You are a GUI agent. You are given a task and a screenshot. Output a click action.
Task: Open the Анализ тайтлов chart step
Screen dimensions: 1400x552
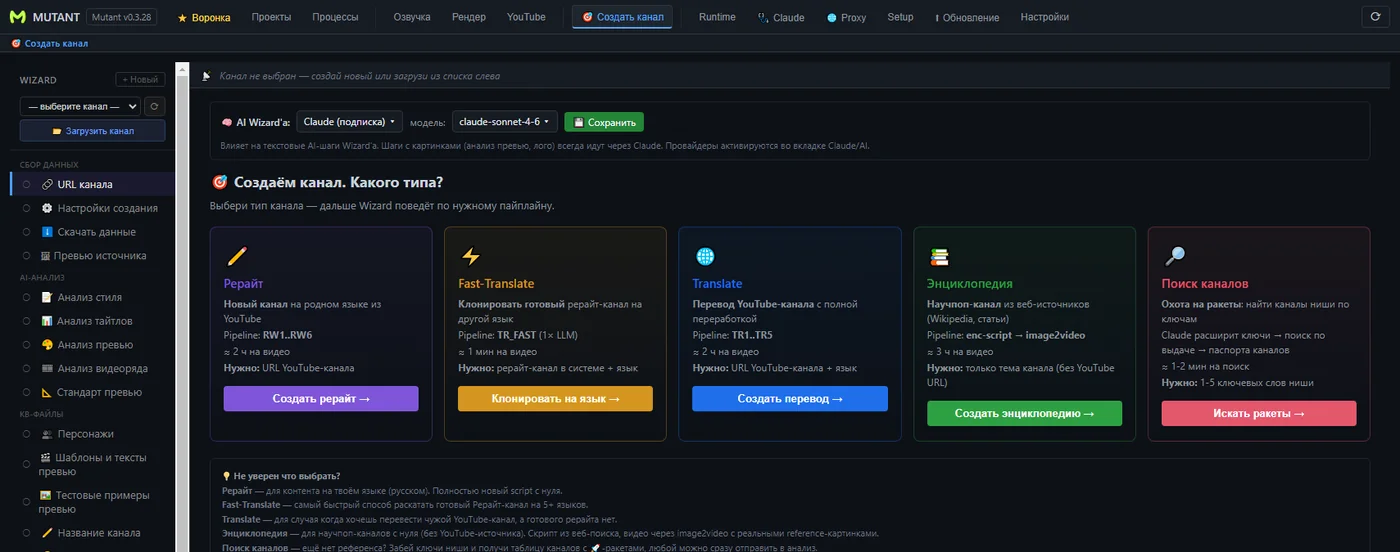[x=92, y=321]
